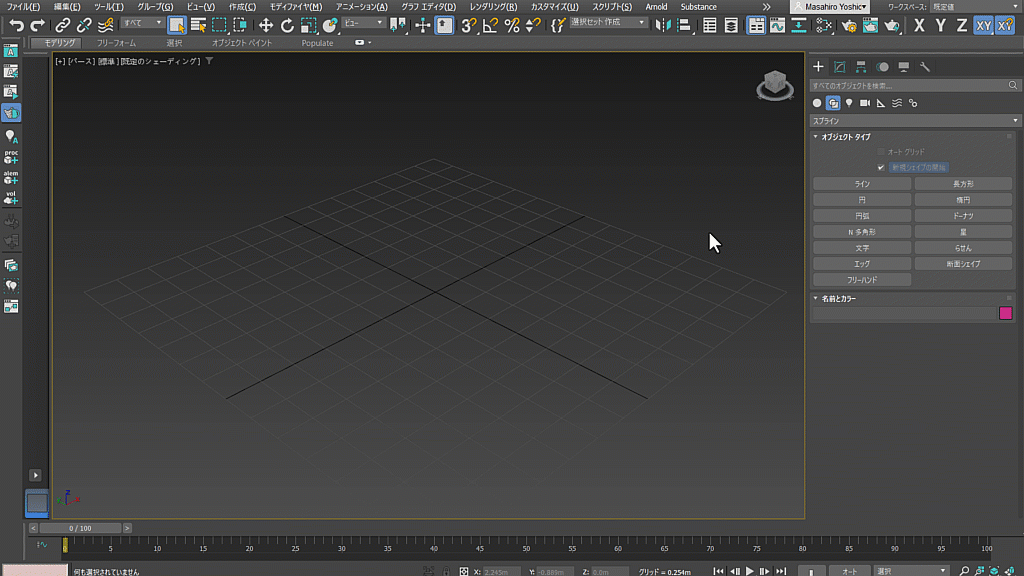Image resolution: width=1024 pixels, height=576 pixels.
Task: Toggle the Scene Explorer icon
Action: pyautogui.click(x=709, y=25)
